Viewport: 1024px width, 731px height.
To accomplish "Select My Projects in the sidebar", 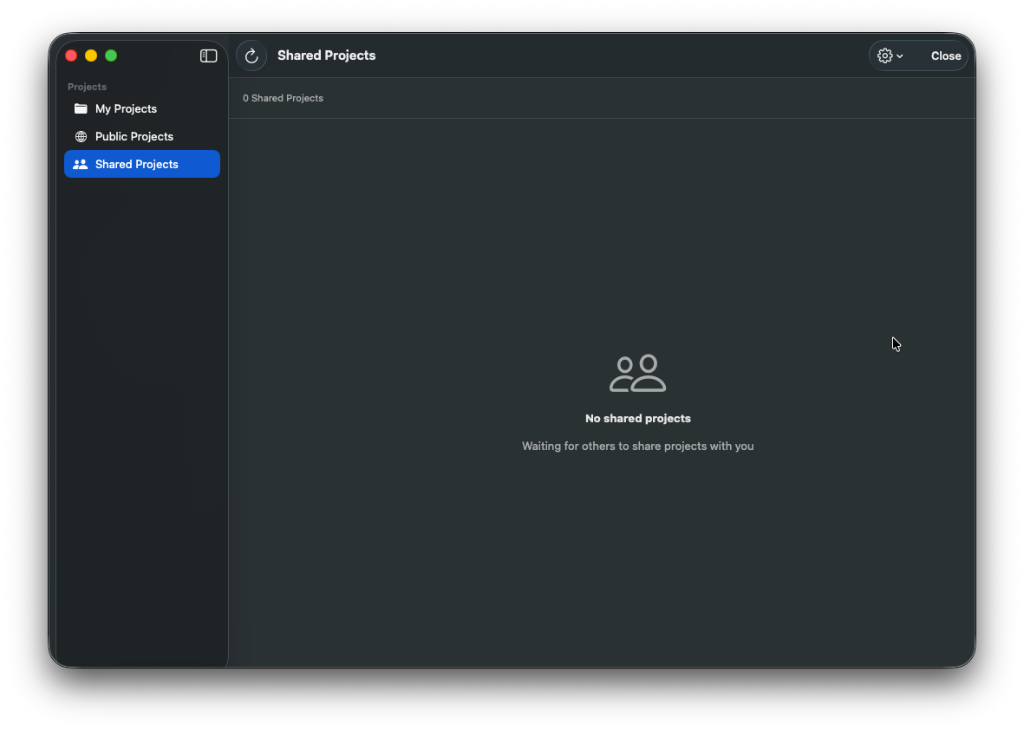I will 126,108.
